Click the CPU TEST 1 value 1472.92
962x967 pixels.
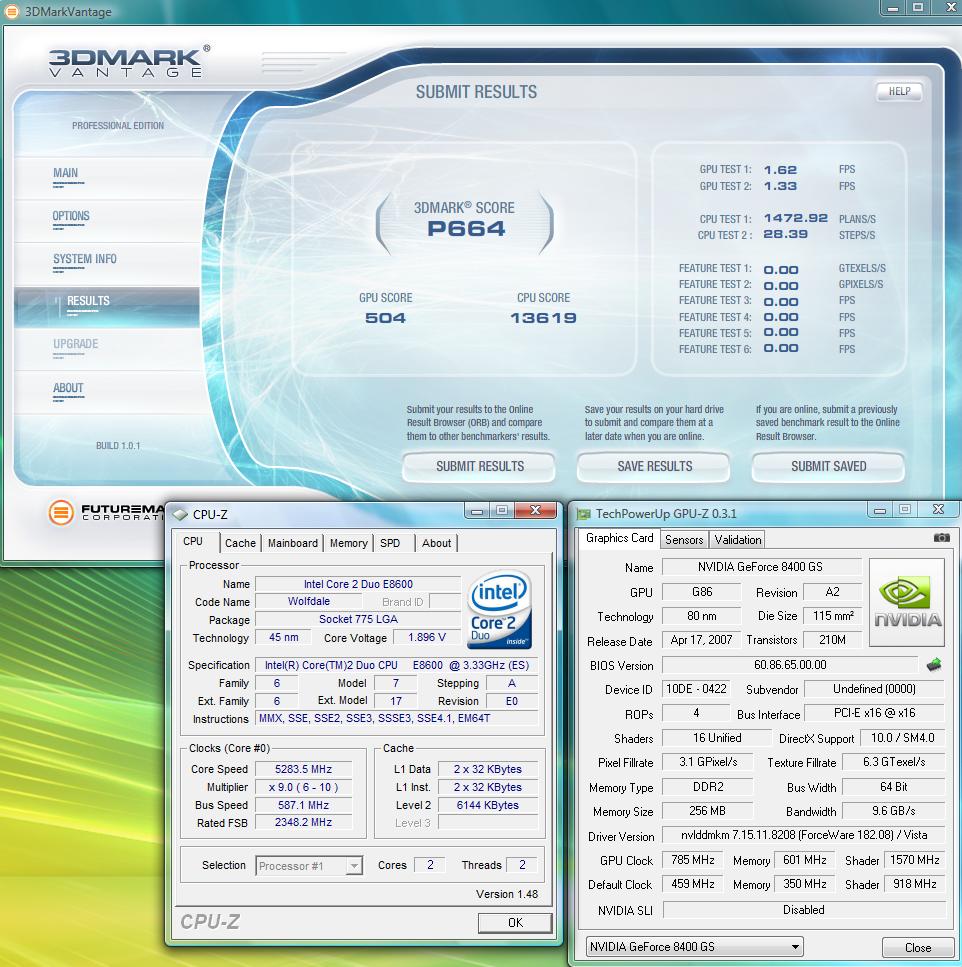(x=796, y=218)
